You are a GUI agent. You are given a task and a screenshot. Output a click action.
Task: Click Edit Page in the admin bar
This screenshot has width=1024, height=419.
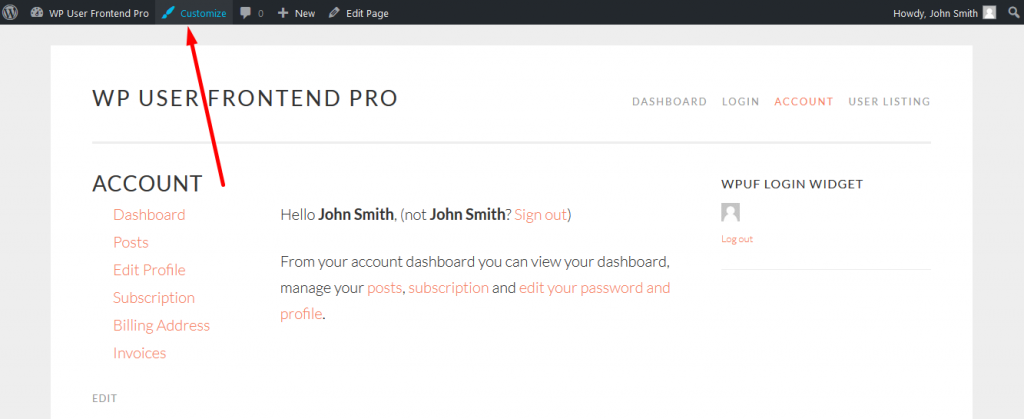[358, 13]
